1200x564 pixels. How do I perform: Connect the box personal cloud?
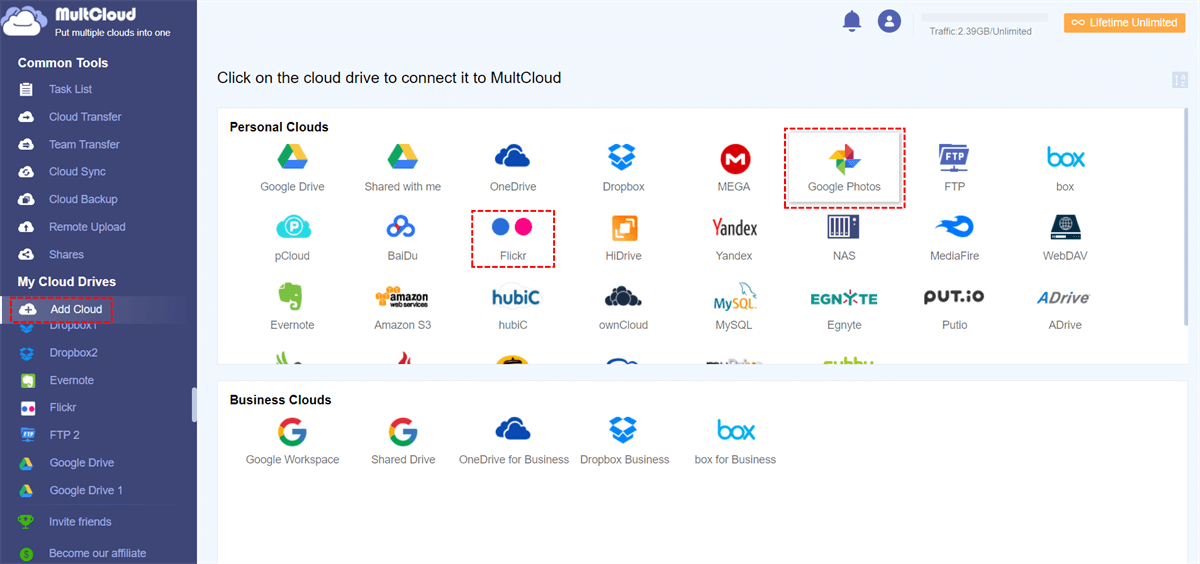coord(1065,167)
